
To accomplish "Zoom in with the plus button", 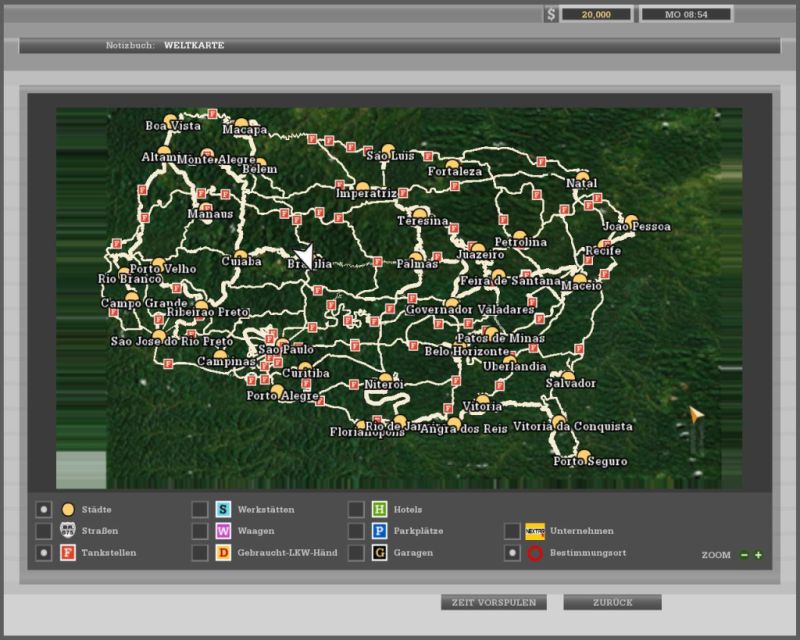I will click(x=758, y=555).
